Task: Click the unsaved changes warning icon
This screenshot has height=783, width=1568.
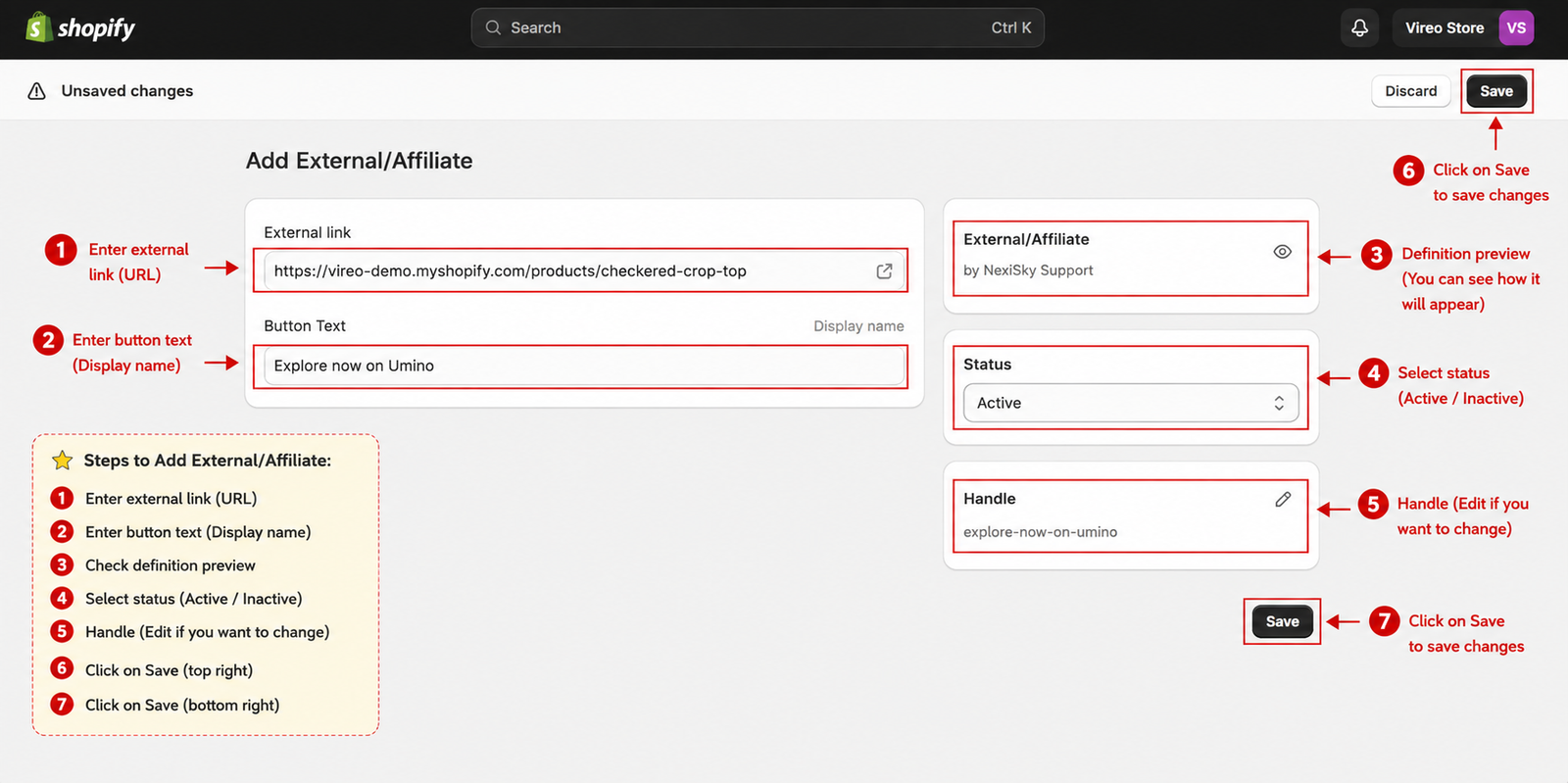Action: (36, 91)
